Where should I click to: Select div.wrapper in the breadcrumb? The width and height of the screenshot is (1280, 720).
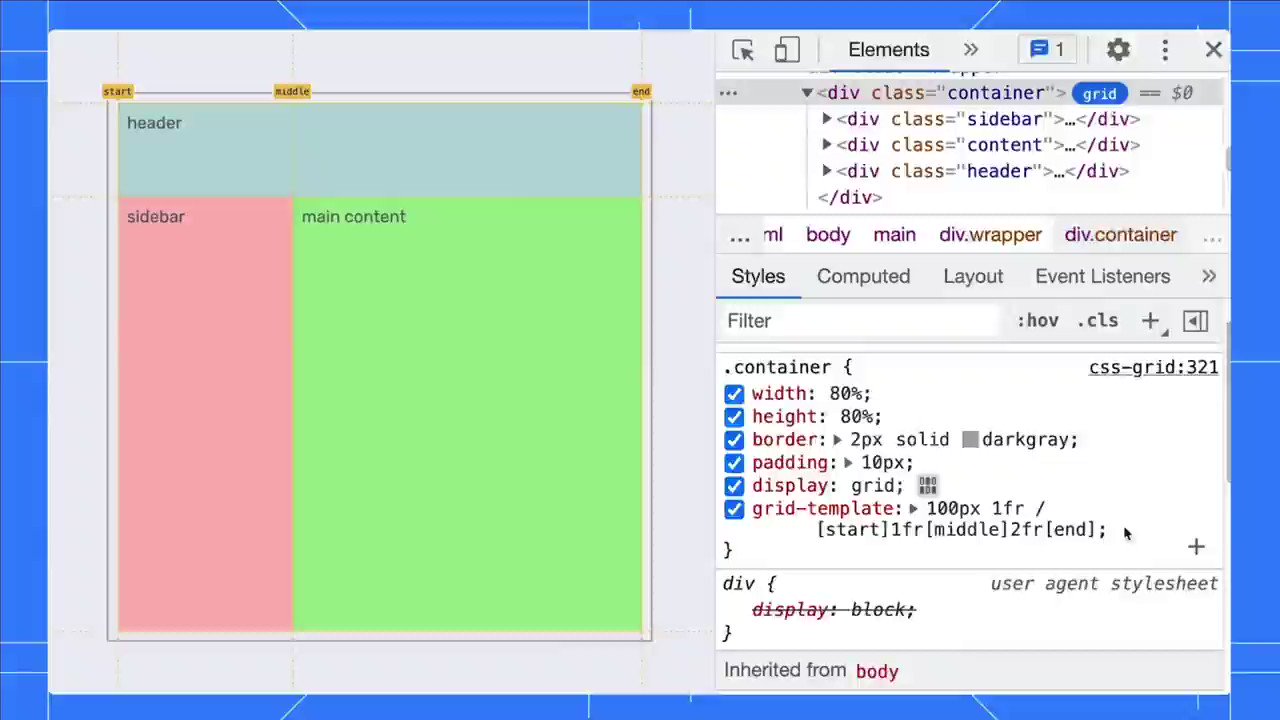pyautogui.click(x=990, y=235)
